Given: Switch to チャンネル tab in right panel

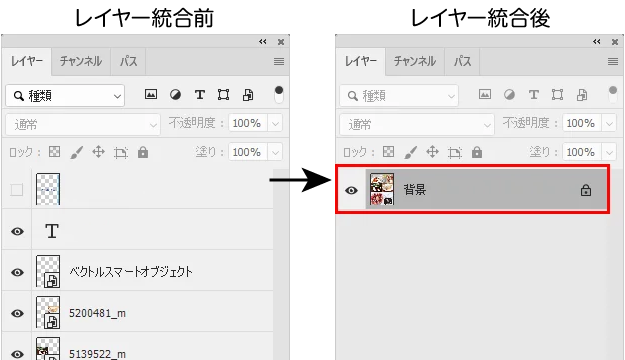Looking at the screenshot, I should coord(415,61).
